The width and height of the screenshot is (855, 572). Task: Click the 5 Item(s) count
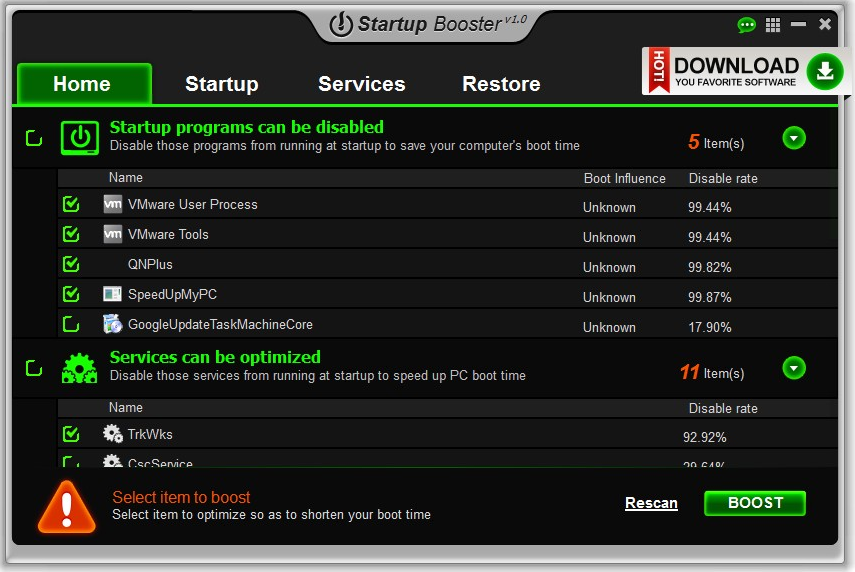tap(716, 142)
